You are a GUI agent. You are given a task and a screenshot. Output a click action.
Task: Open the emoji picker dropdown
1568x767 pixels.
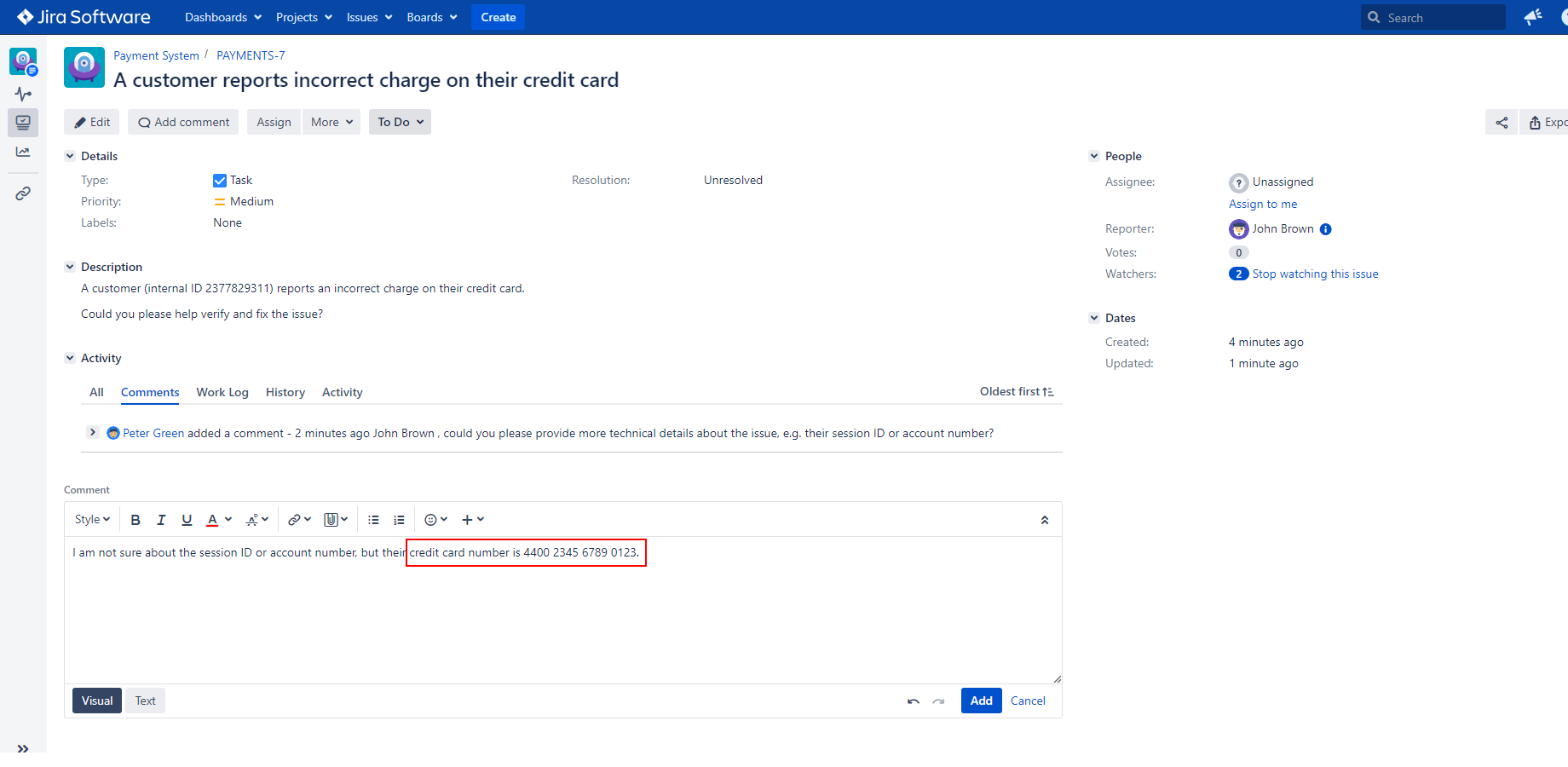(x=435, y=520)
